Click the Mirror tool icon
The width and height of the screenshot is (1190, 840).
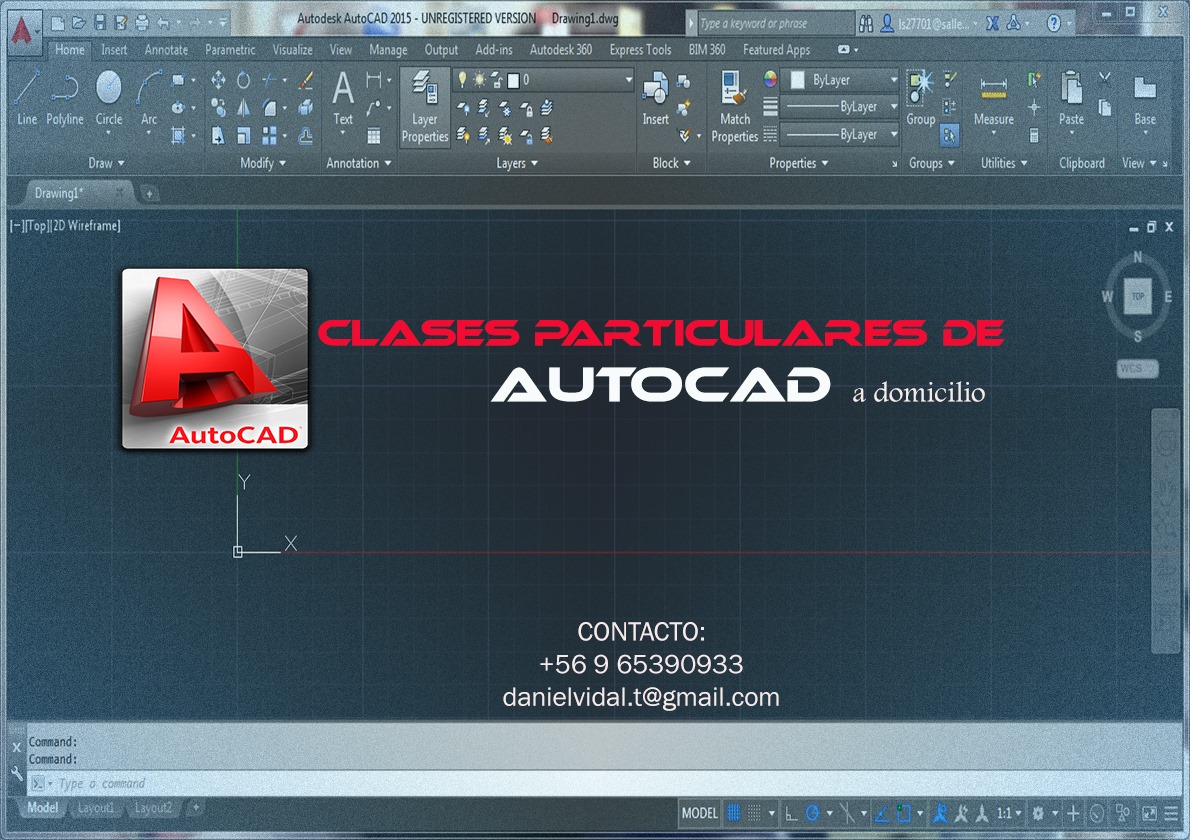point(243,107)
